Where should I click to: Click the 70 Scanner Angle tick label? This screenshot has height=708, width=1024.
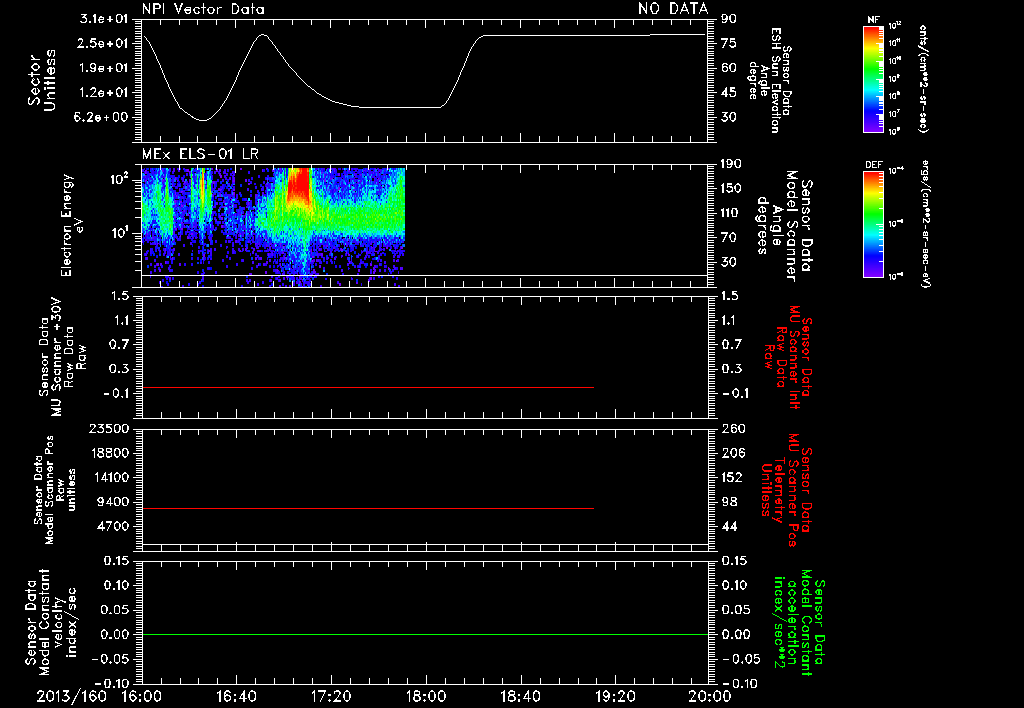tap(729, 237)
